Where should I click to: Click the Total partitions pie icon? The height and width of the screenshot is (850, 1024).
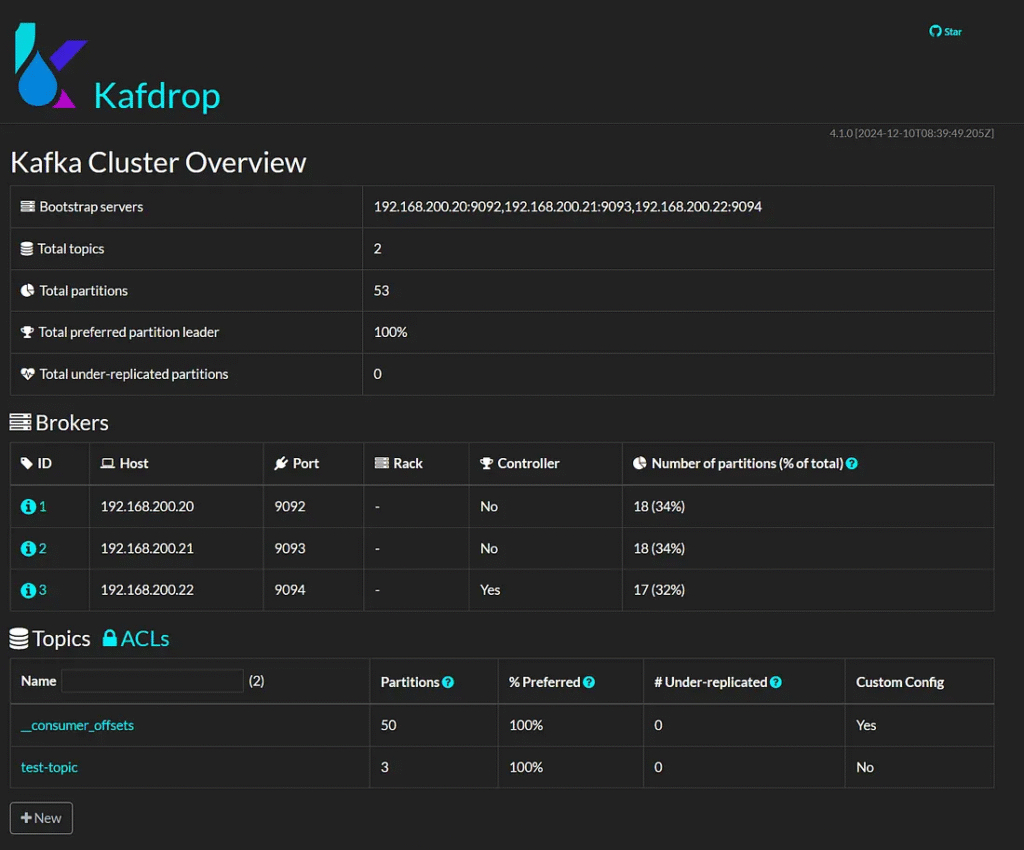[x=27, y=291]
